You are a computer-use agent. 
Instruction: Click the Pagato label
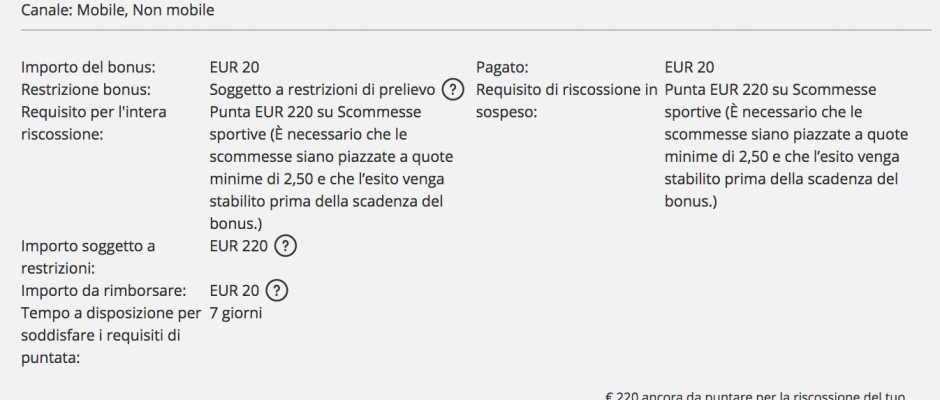[502, 67]
